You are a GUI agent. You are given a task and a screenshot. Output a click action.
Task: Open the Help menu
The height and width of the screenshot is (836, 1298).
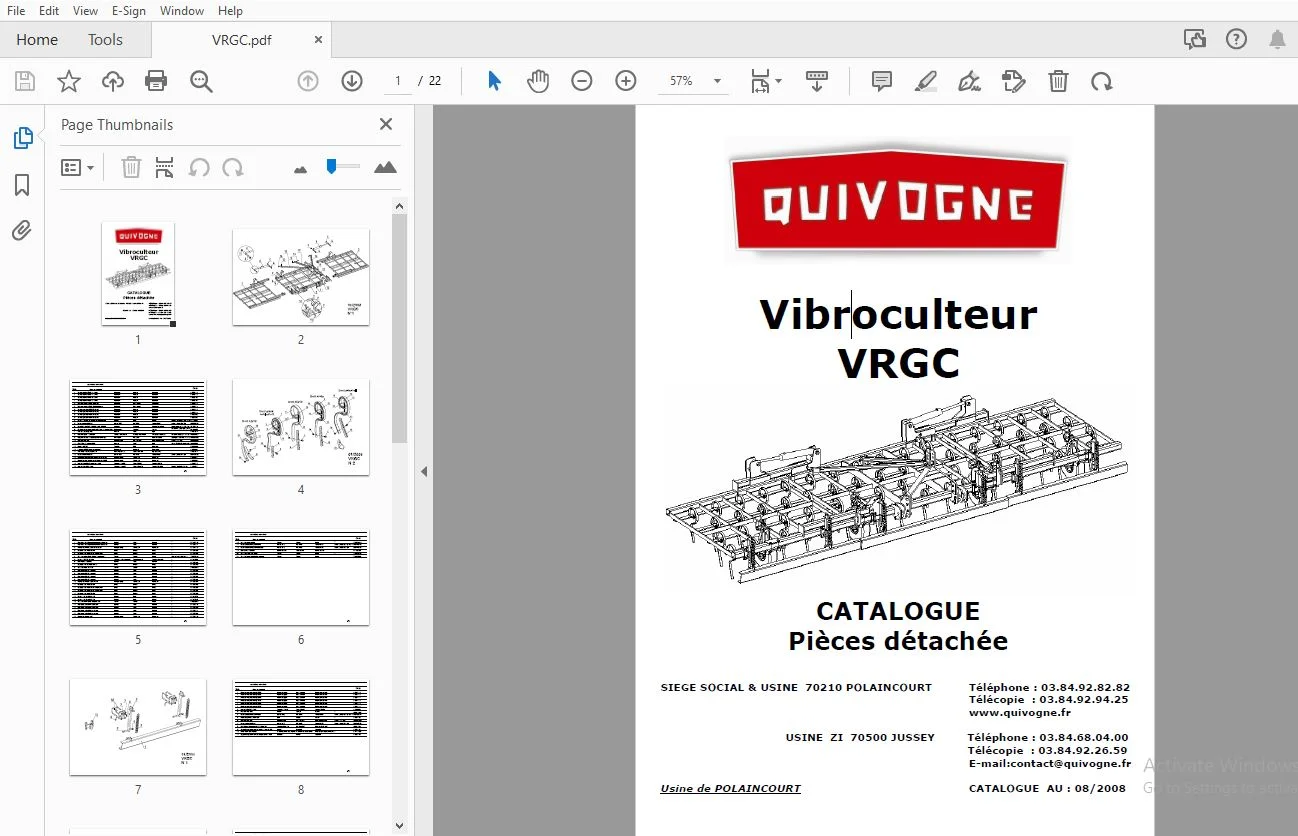230,11
